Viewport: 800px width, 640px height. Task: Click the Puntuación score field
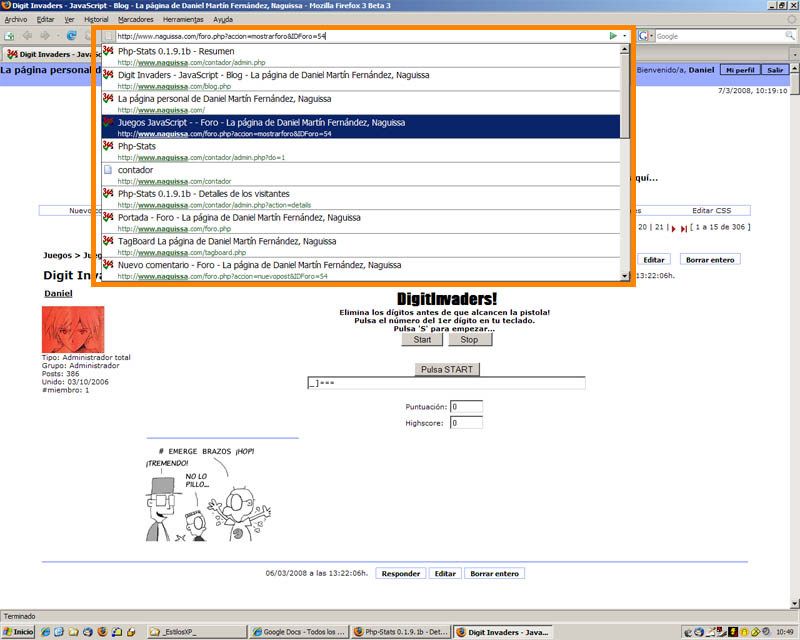pyautogui.click(x=466, y=407)
